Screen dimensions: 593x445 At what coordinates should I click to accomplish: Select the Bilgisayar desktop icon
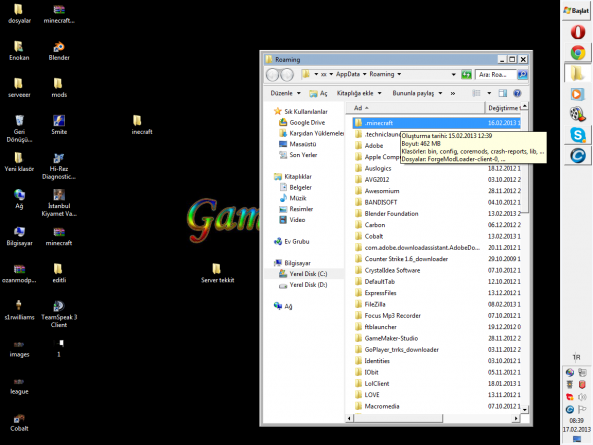(x=19, y=236)
